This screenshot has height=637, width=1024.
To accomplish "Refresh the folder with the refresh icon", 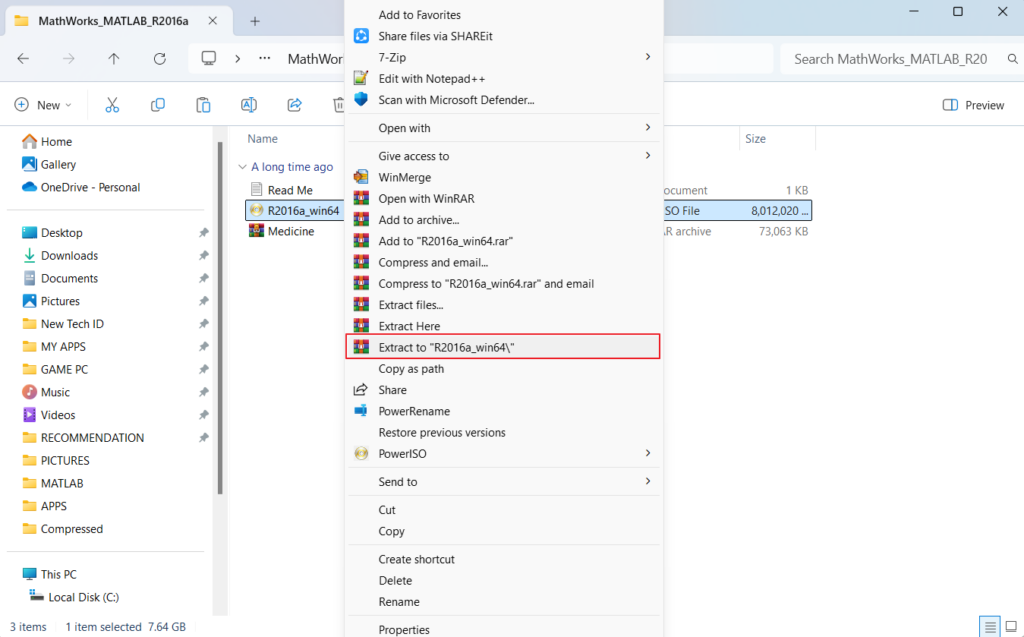I will pyautogui.click(x=160, y=58).
